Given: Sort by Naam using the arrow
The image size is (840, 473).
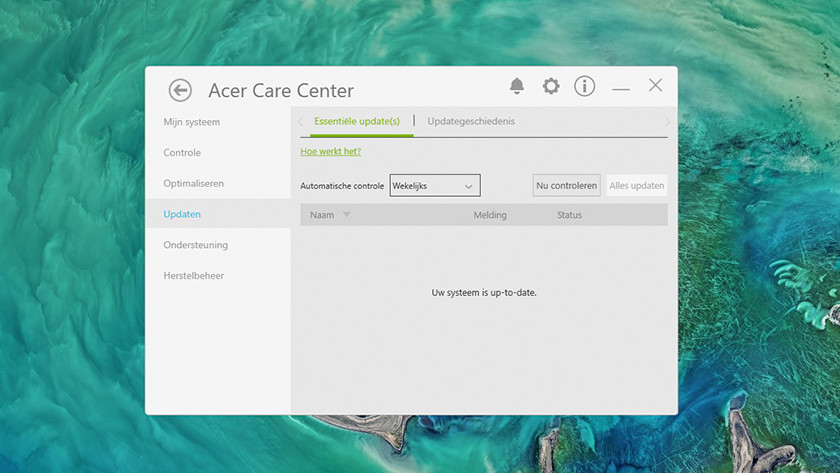Looking at the screenshot, I should point(347,215).
